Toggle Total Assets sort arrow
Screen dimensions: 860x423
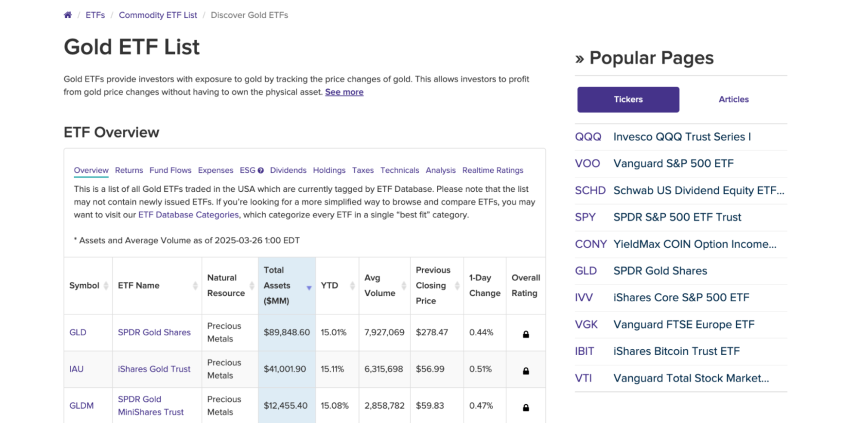(x=309, y=287)
